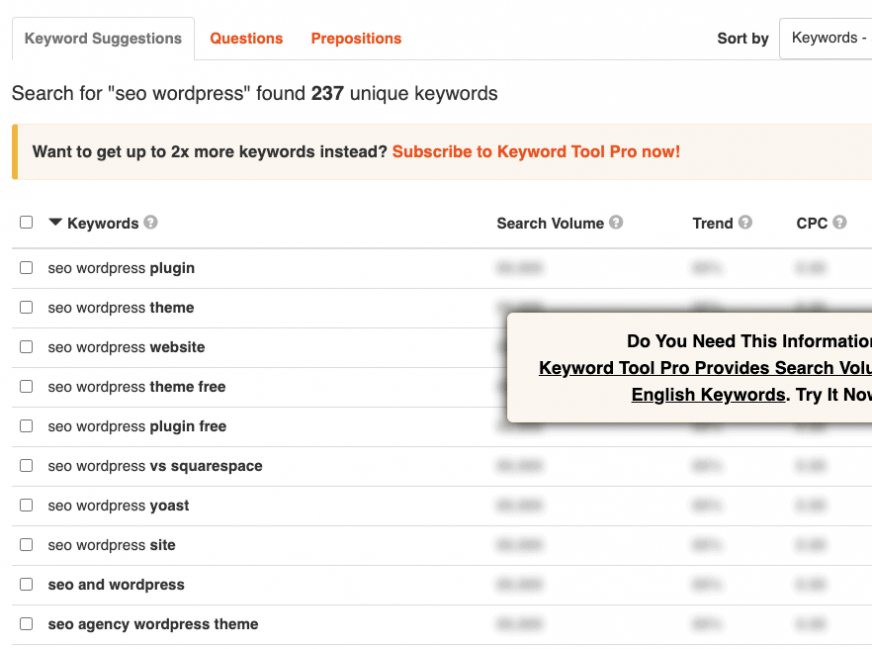Open the help tooltip beside Keywords header

click(x=150, y=223)
